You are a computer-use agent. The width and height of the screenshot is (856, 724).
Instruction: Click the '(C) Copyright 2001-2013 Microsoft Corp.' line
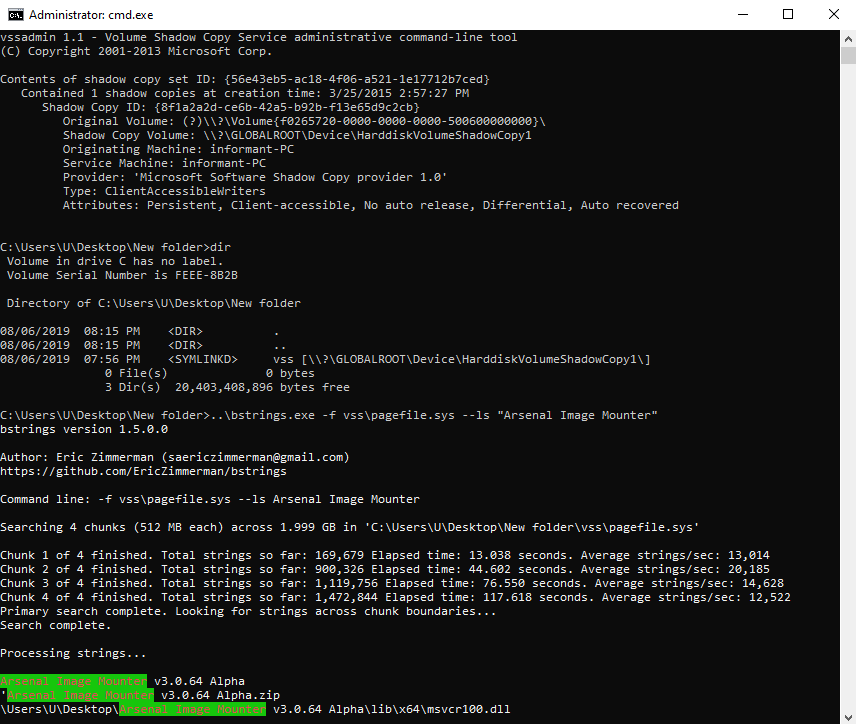(x=136, y=51)
